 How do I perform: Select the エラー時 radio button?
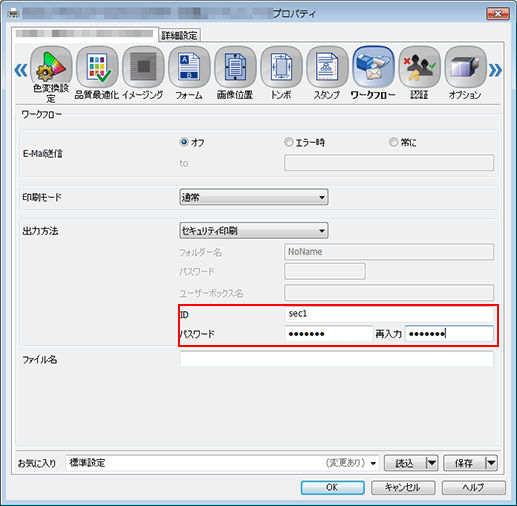(288, 142)
